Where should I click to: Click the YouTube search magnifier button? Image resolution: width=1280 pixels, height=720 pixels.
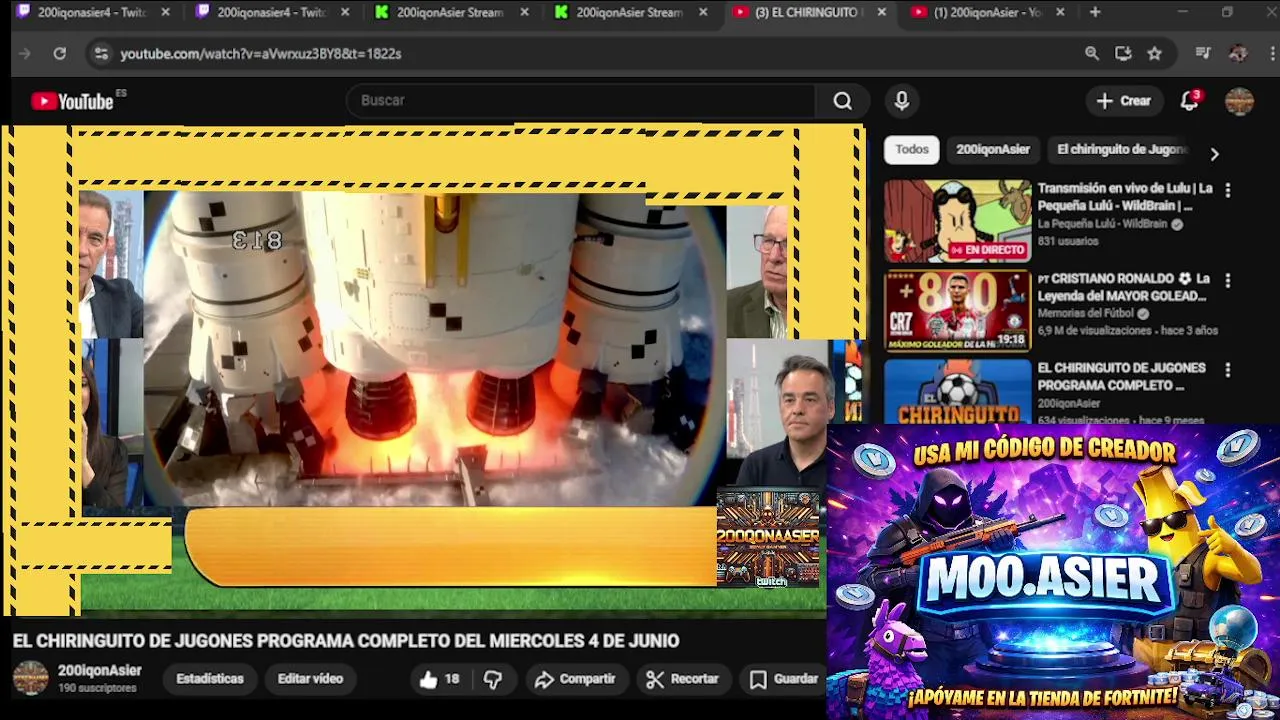[843, 101]
